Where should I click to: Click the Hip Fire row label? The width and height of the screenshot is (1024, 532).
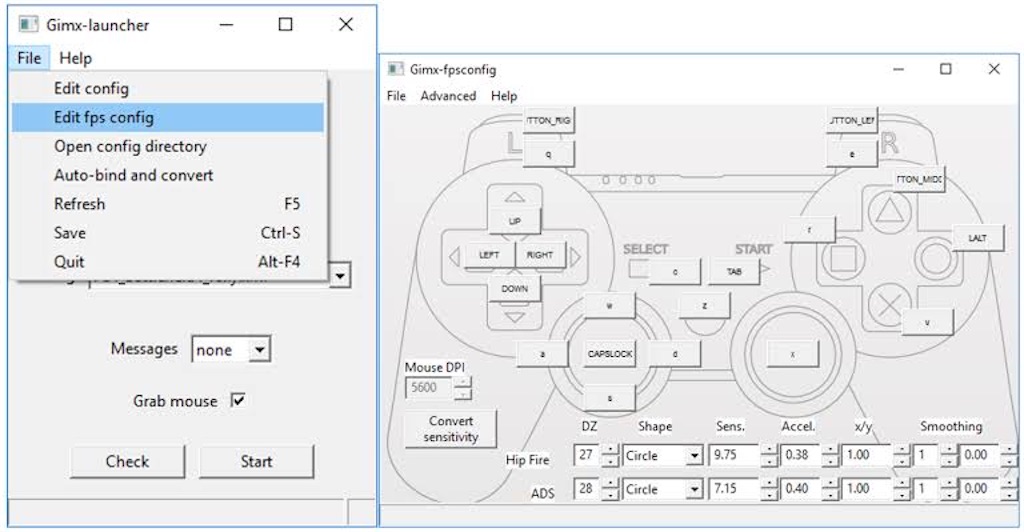click(x=527, y=460)
